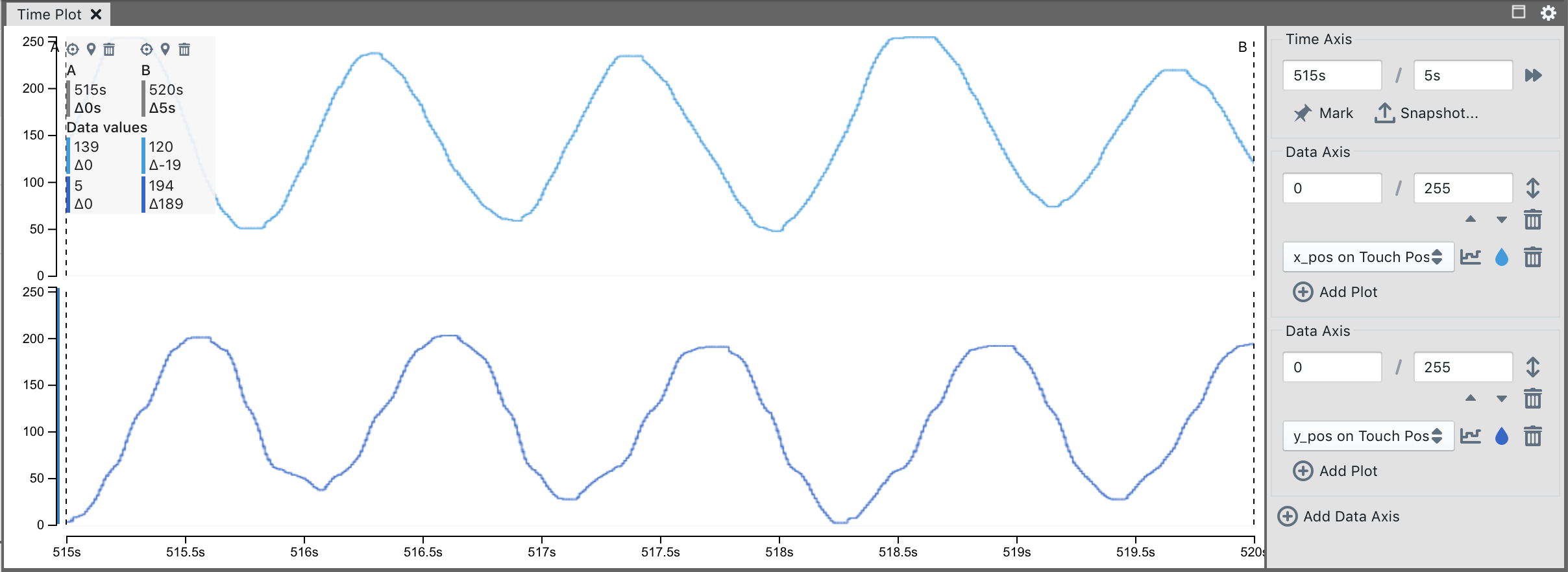Move the first Data Axis down
Image resolution: width=1568 pixels, height=572 pixels.
click(x=1502, y=220)
